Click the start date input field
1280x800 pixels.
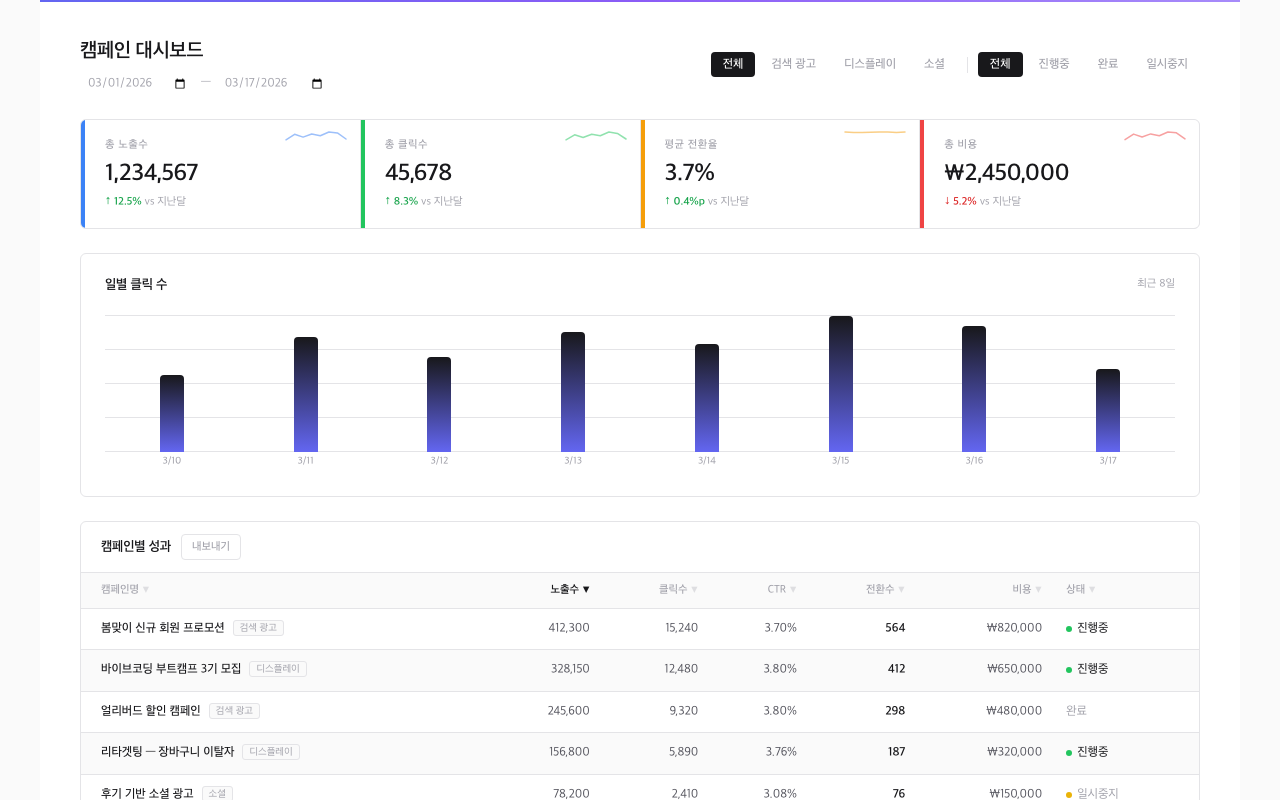pyautogui.click(x=125, y=84)
